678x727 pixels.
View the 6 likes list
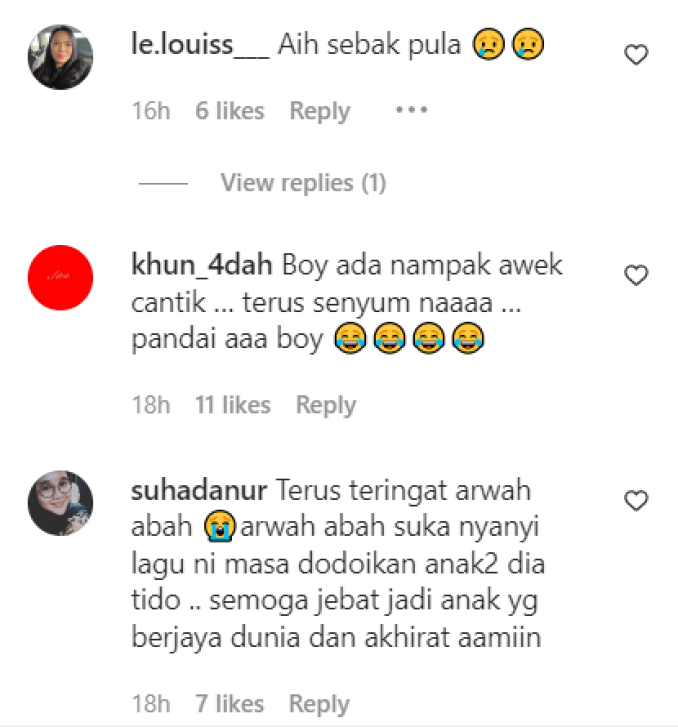click(230, 111)
